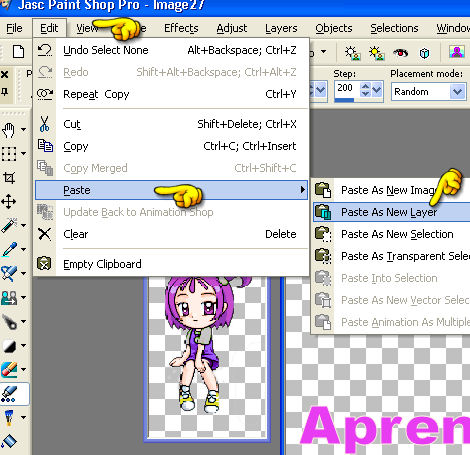Choose Paste As New Layer
The width and height of the screenshot is (470, 455).
(x=391, y=212)
